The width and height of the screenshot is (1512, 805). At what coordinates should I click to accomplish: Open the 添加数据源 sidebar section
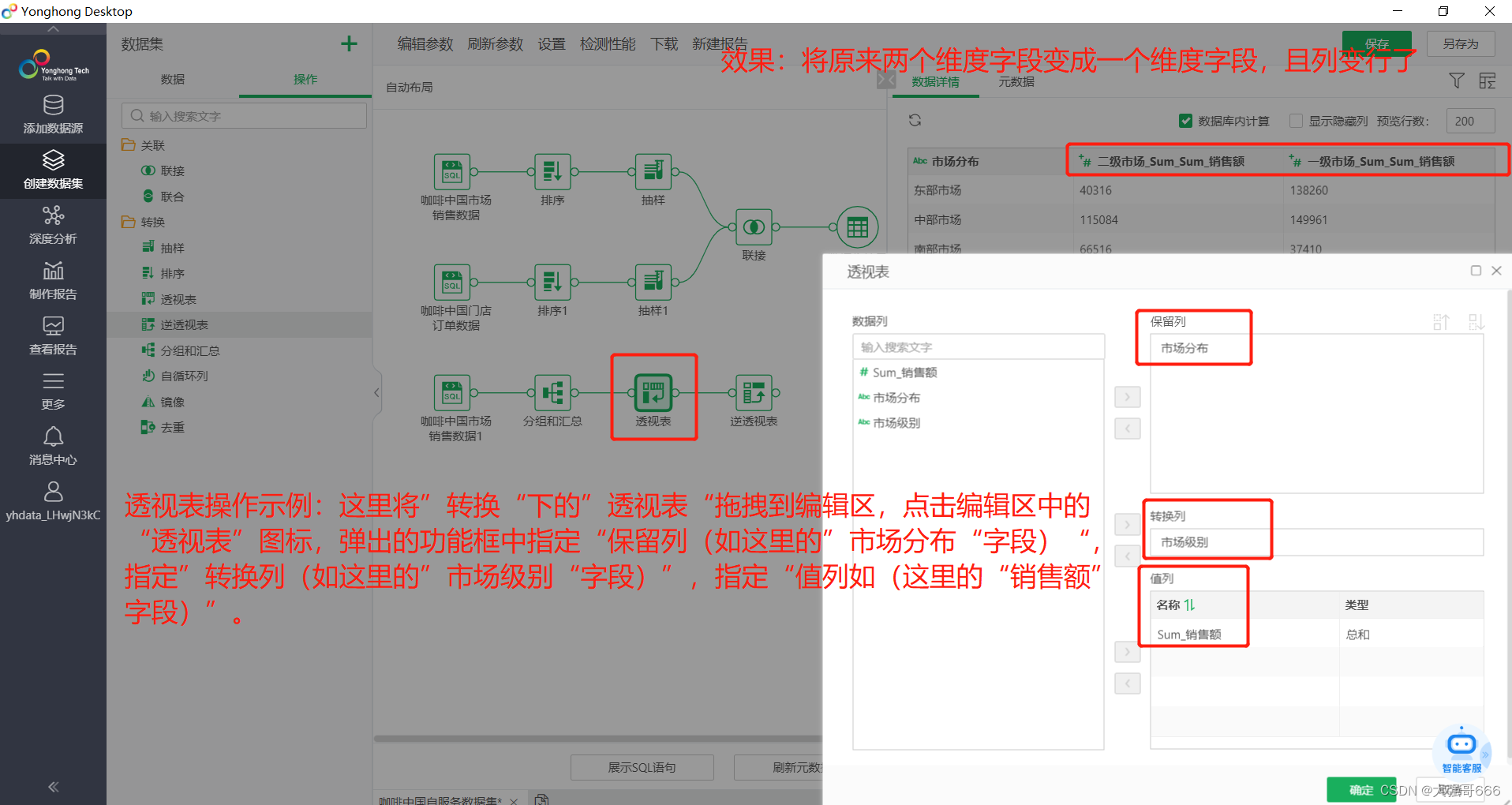(53, 115)
